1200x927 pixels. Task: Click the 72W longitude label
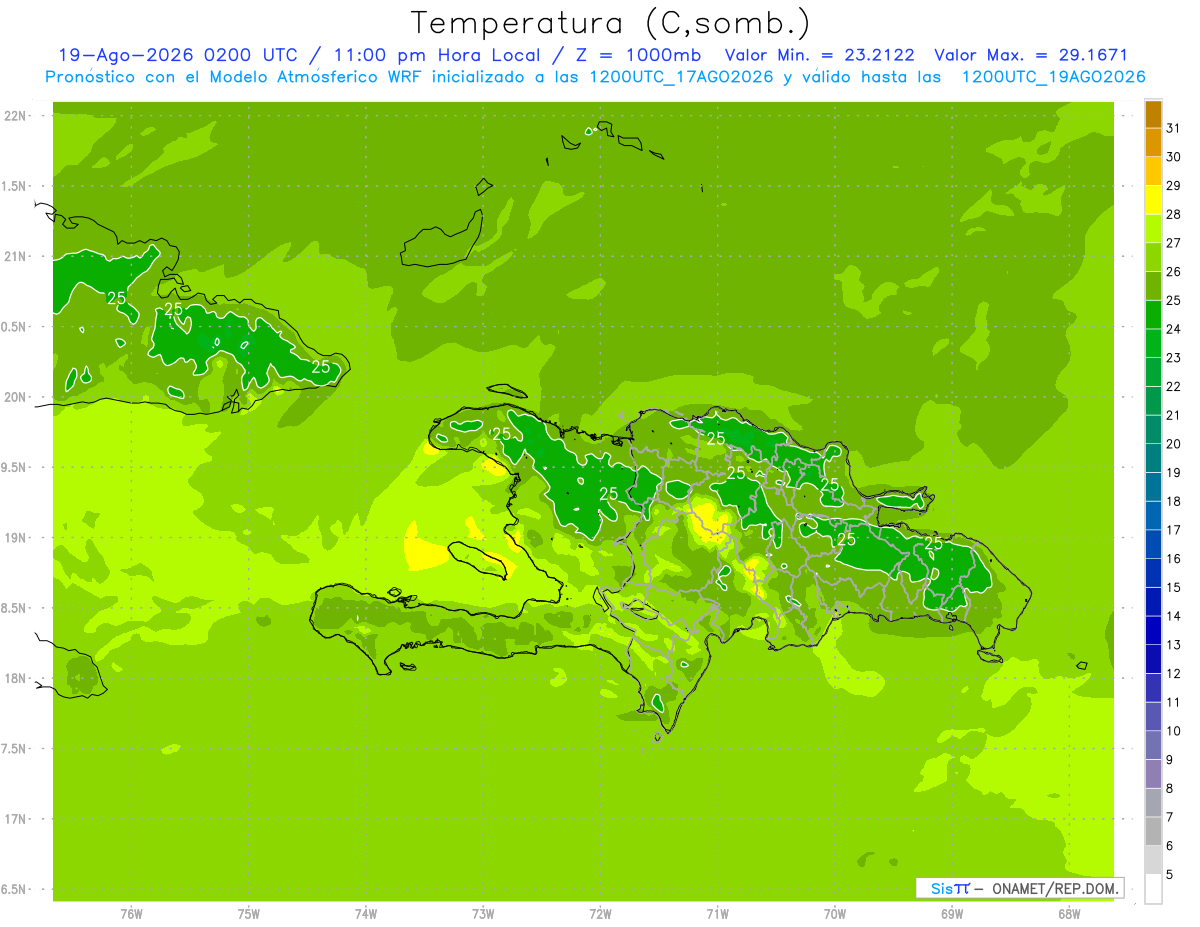pos(600,914)
